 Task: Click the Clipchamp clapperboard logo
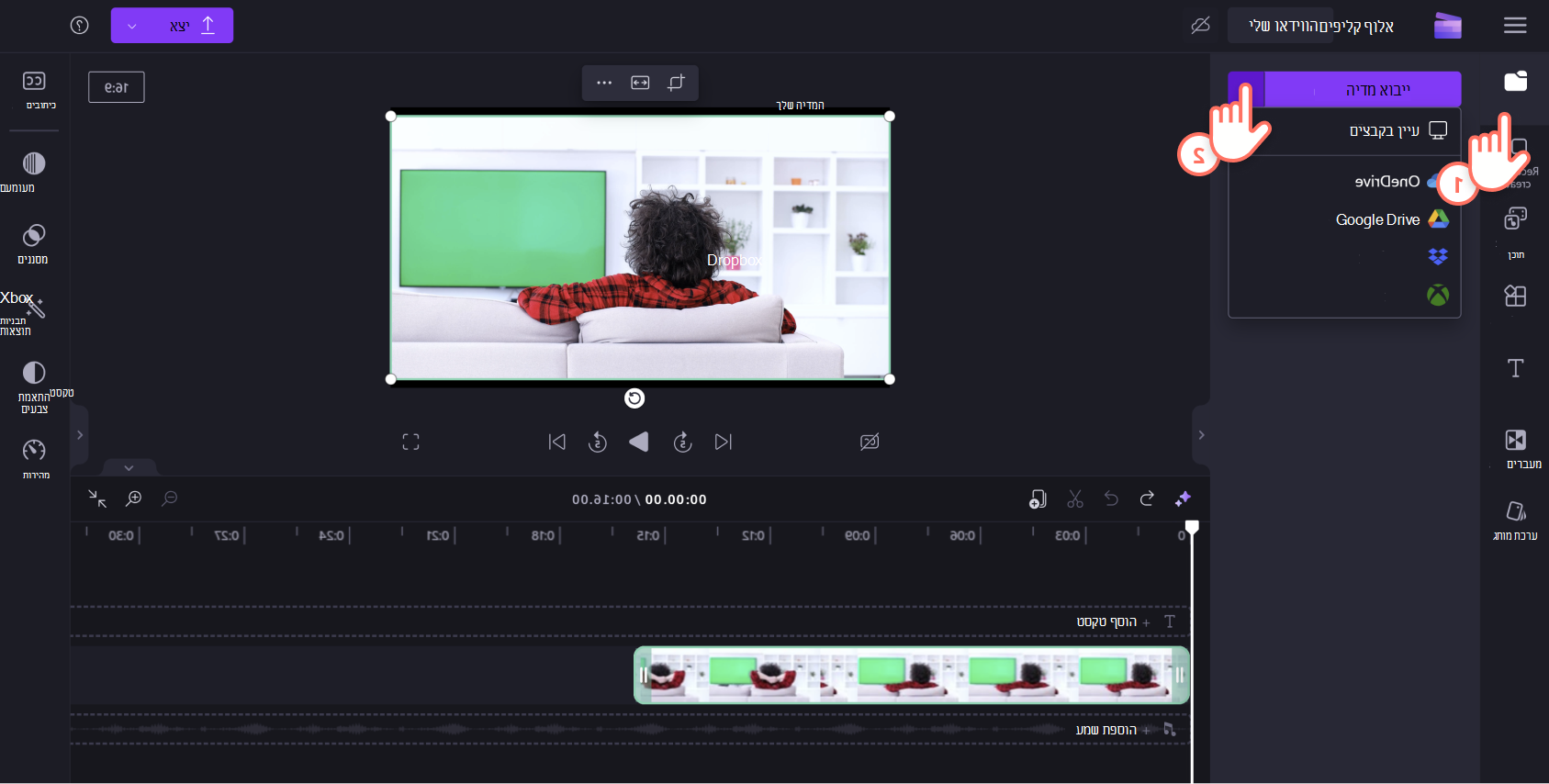pos(1448,26)
